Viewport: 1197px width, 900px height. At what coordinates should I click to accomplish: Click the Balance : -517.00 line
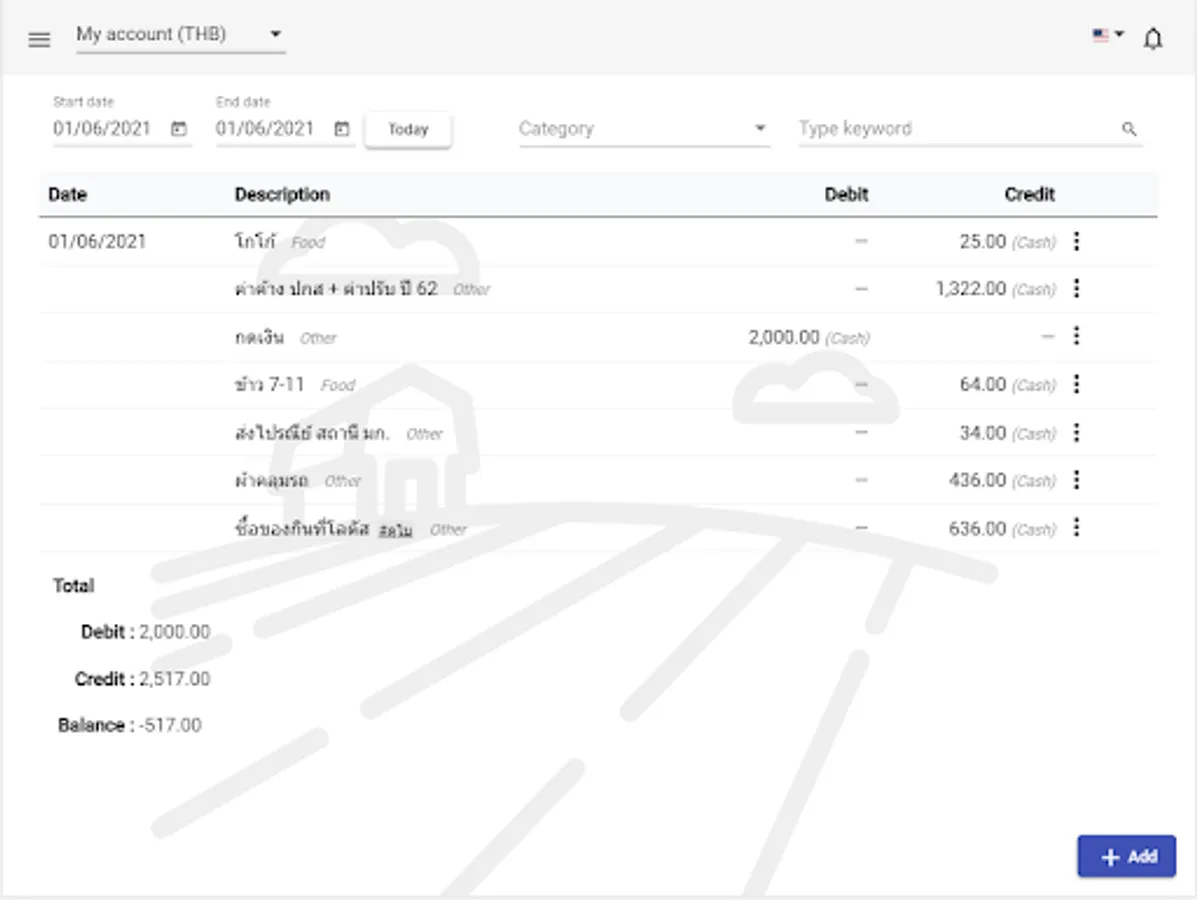click(x=130, y=725)
